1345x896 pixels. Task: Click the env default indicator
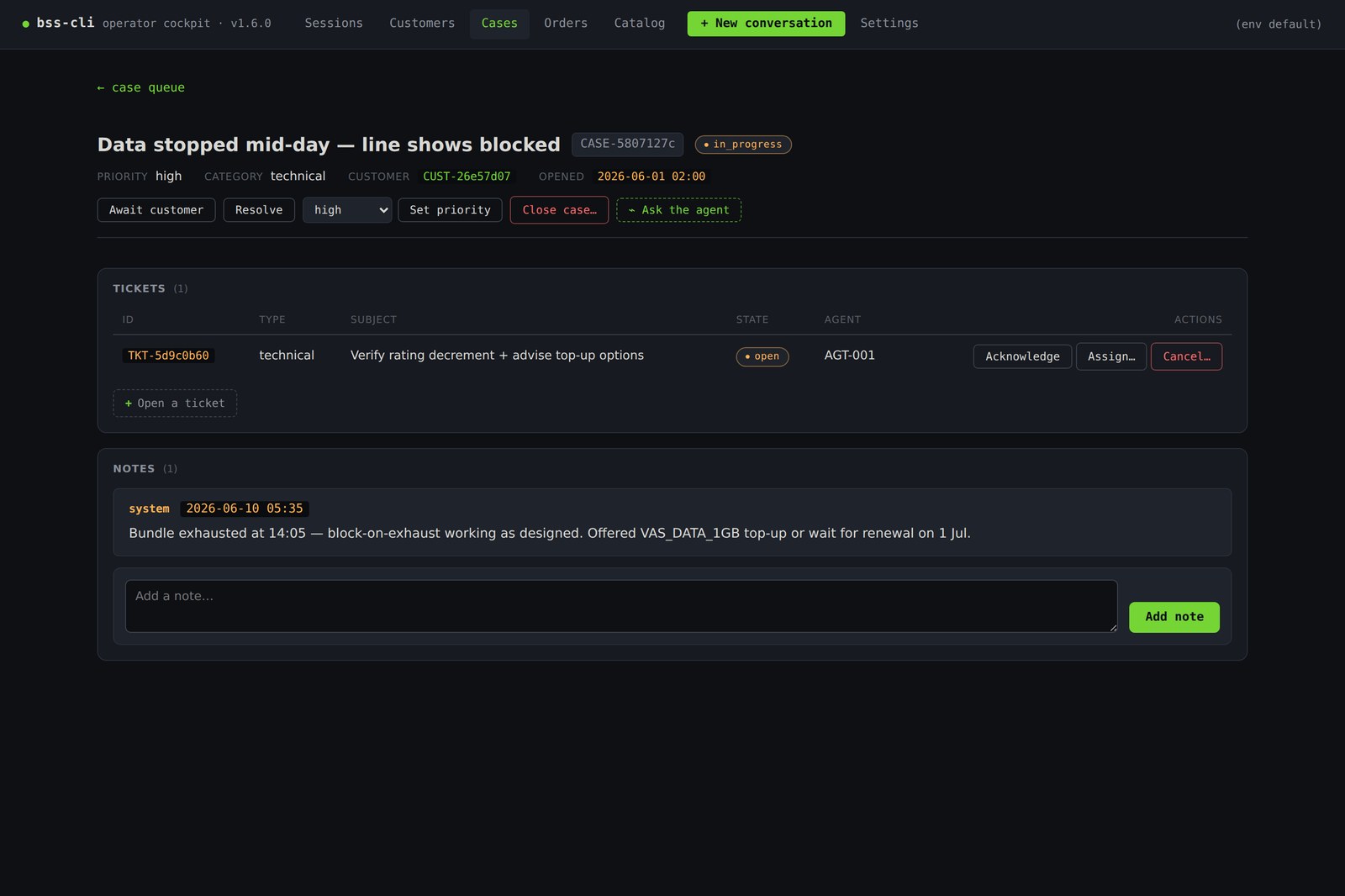pyautogui.click(x=1279, y=24)
